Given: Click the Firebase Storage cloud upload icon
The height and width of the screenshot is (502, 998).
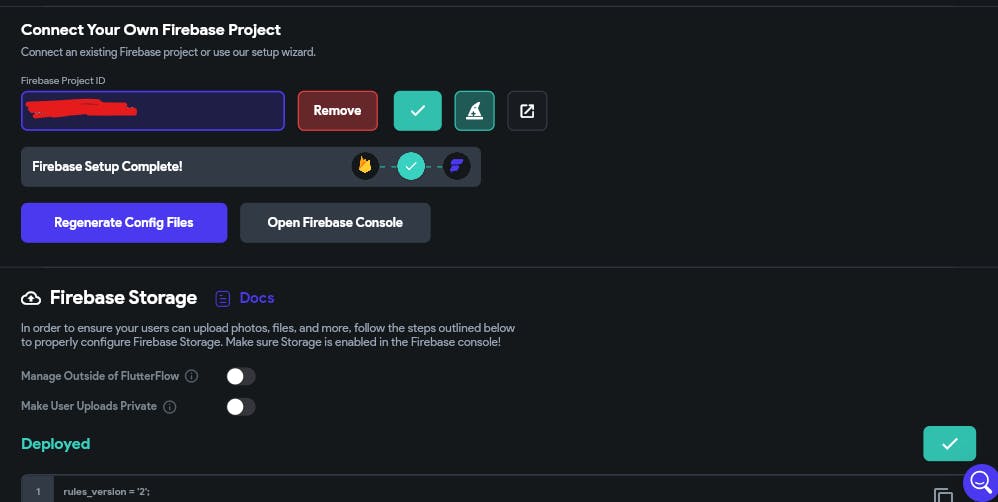Looking at the screenshot, I should pyautogui.click(x=31, y=298).
